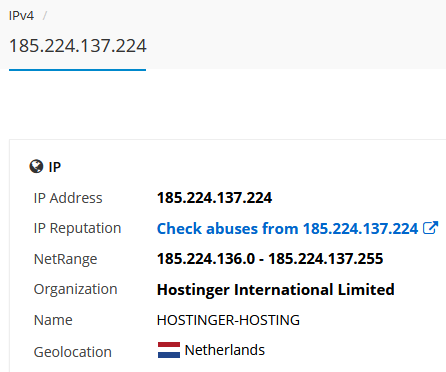Click the NetRange value 185.224.136.0 - 185.224.137.255
446x372 pixels.
[270, 259]
